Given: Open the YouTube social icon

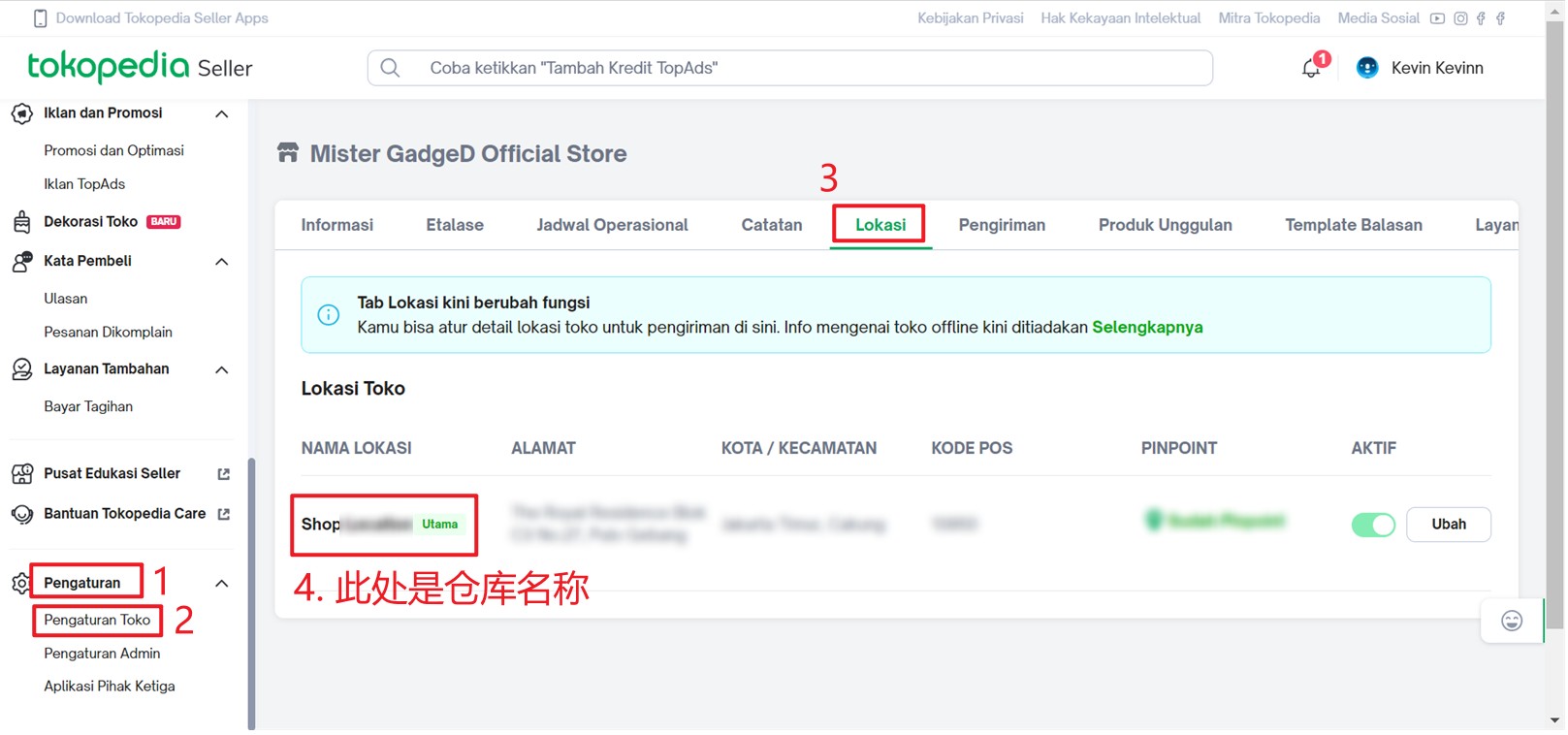Looking at the screenshot, I should click(x=1437, y=18).
